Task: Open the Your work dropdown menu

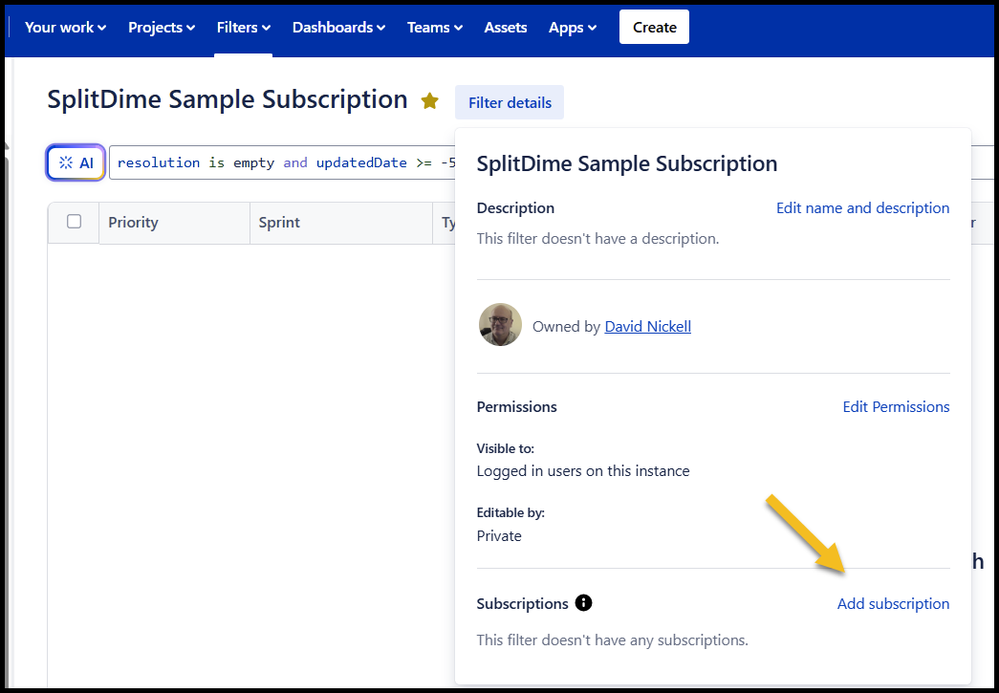Action: click(65, 27)
